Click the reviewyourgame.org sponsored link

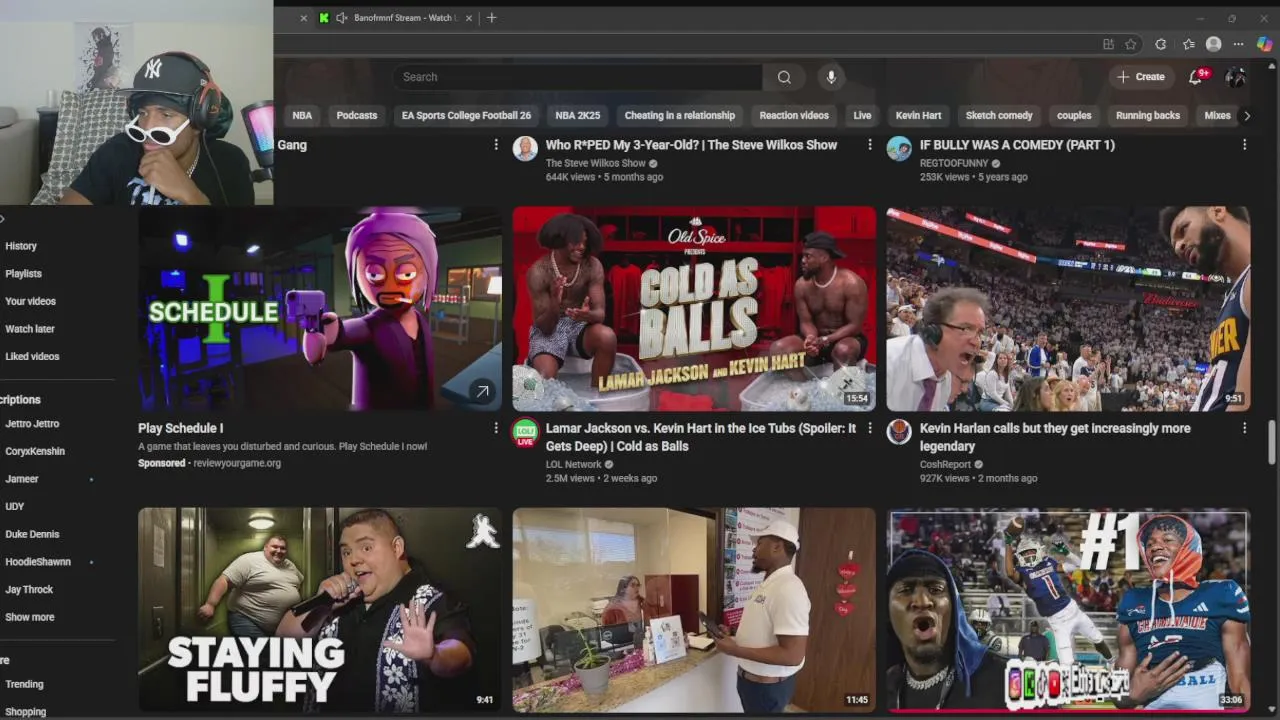click(237, 463)
